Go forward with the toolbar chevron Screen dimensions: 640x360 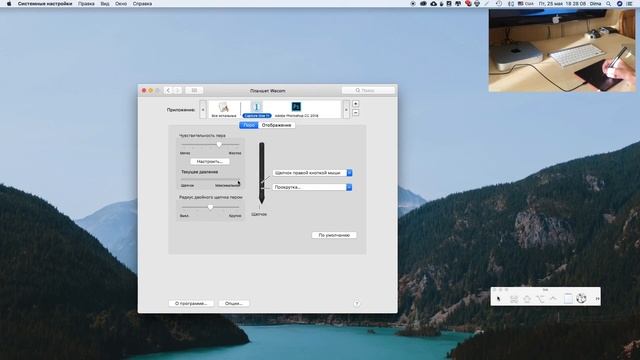(x=177, y=90)
